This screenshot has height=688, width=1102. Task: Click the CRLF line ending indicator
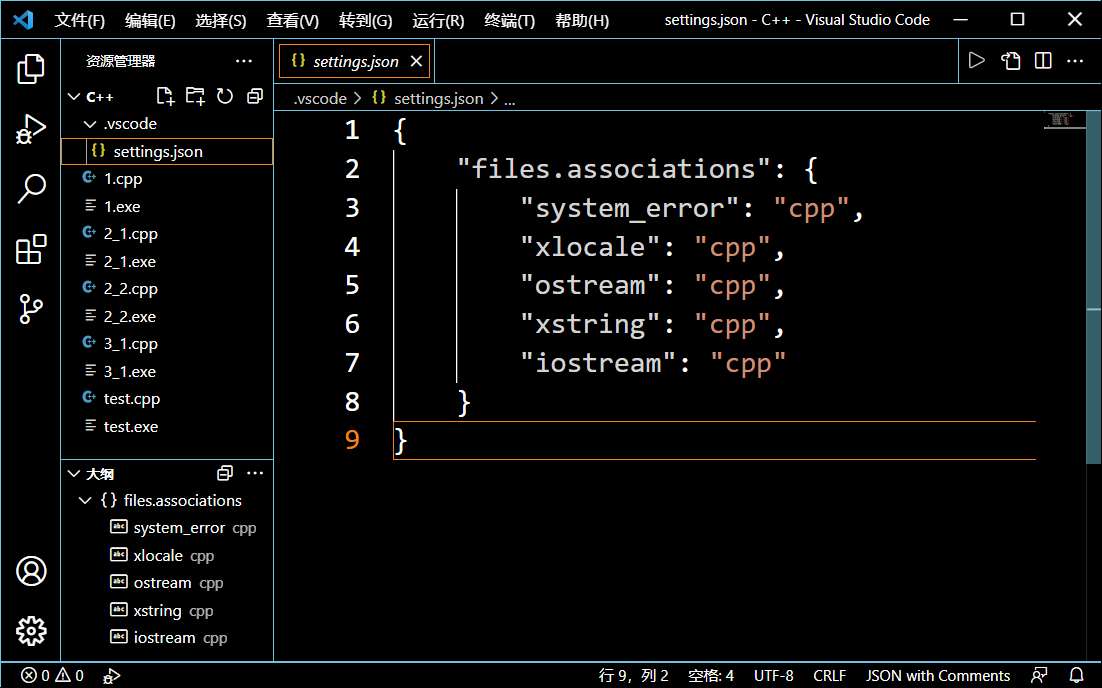[x=829, y=675]
